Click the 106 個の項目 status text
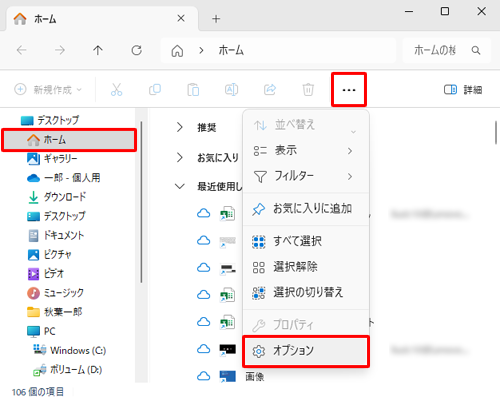 (x=38, y=392)
